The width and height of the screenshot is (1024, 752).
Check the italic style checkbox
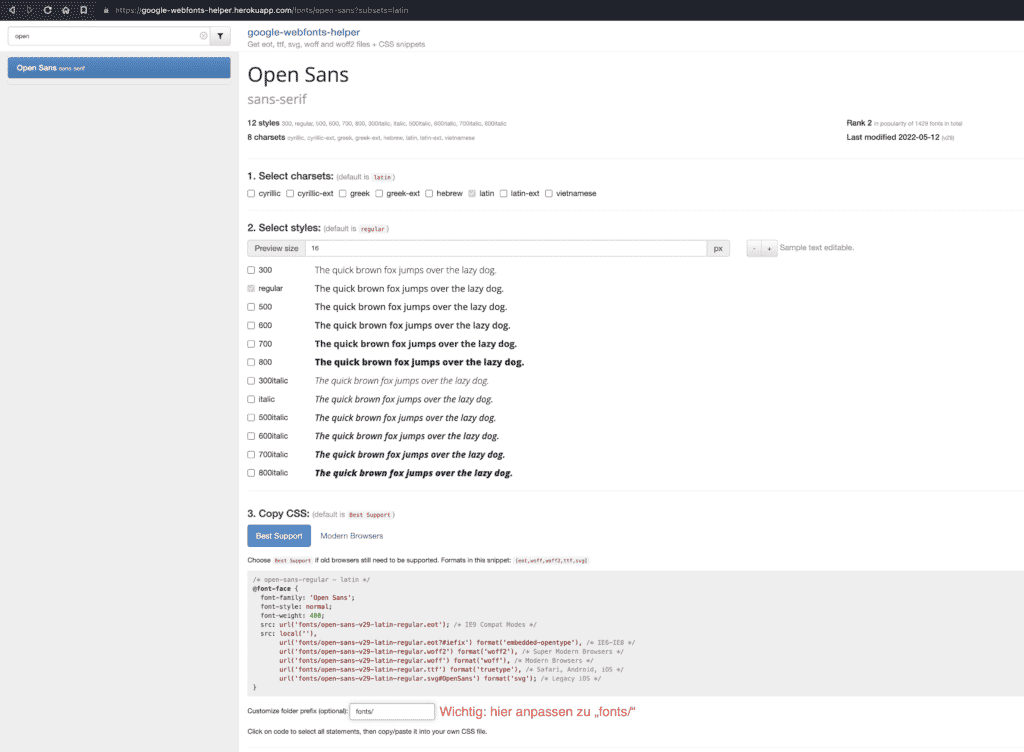tap(251, 399)
